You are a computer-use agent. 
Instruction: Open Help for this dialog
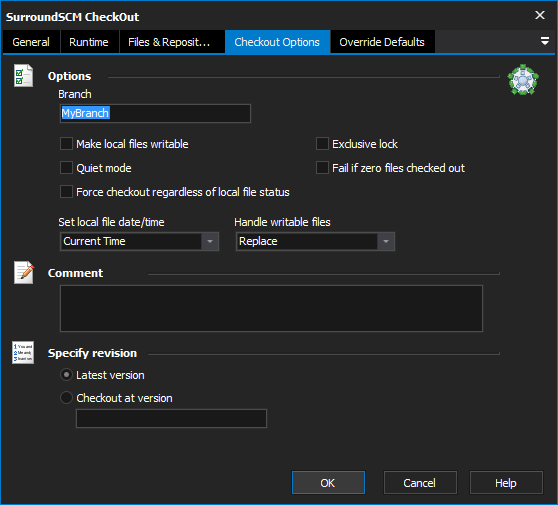[506, 483]
